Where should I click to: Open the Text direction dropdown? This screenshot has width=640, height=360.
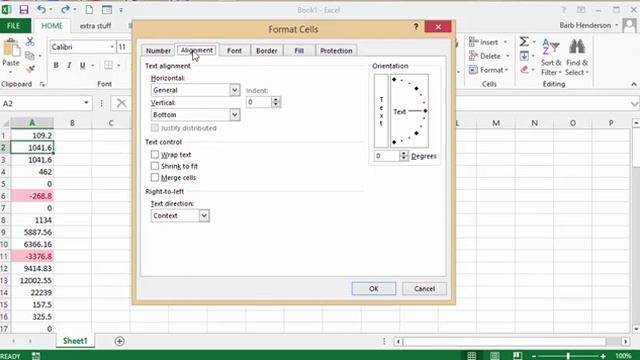tap(204, 216)
